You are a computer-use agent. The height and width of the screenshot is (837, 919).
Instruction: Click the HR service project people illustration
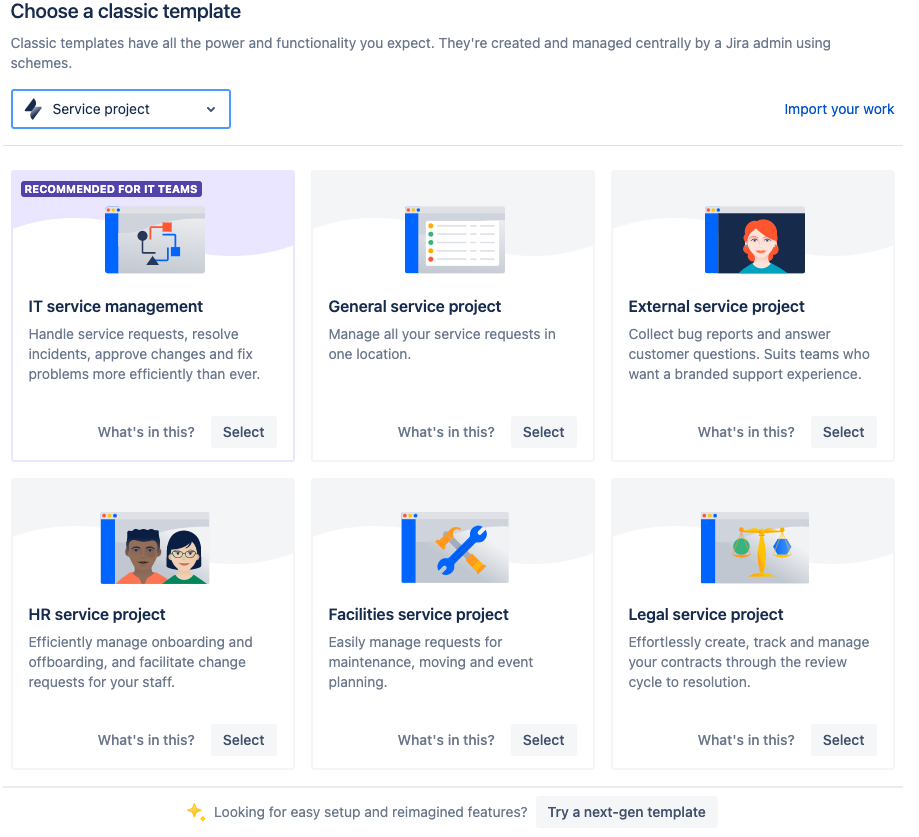tap(155, 548)
